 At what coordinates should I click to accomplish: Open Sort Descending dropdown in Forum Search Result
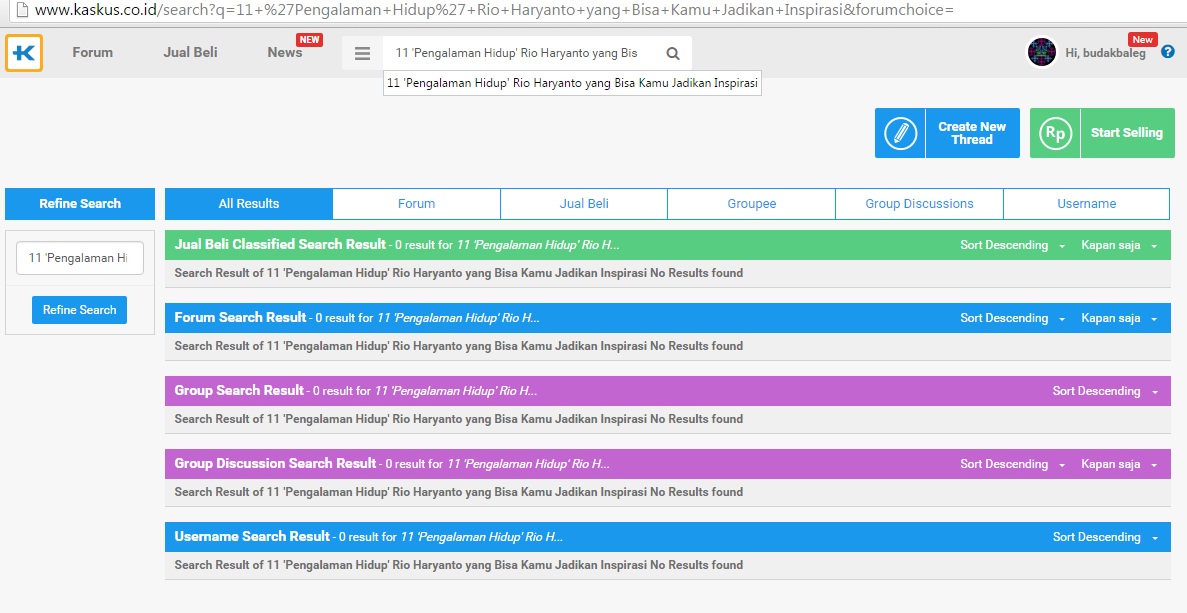(1013, 318)
